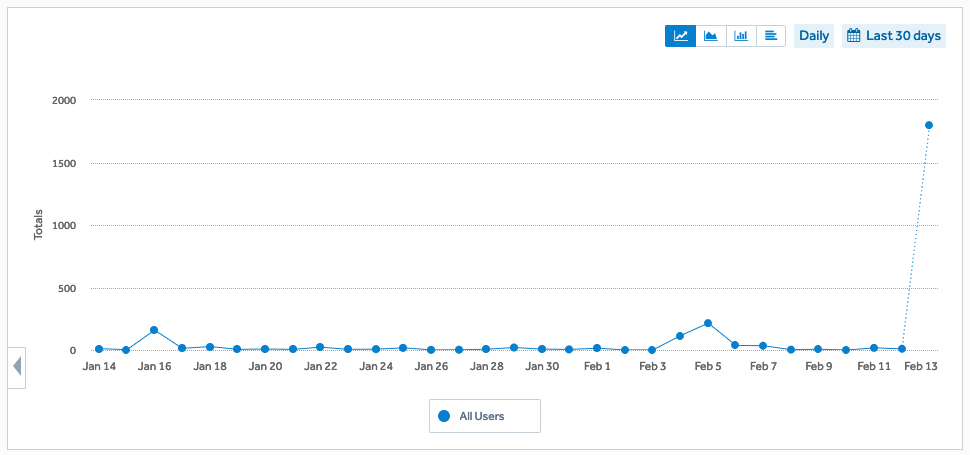Select the Jan 16 peak data point
The height and width of the screenshot is (455, 970).
click(154, 330)
